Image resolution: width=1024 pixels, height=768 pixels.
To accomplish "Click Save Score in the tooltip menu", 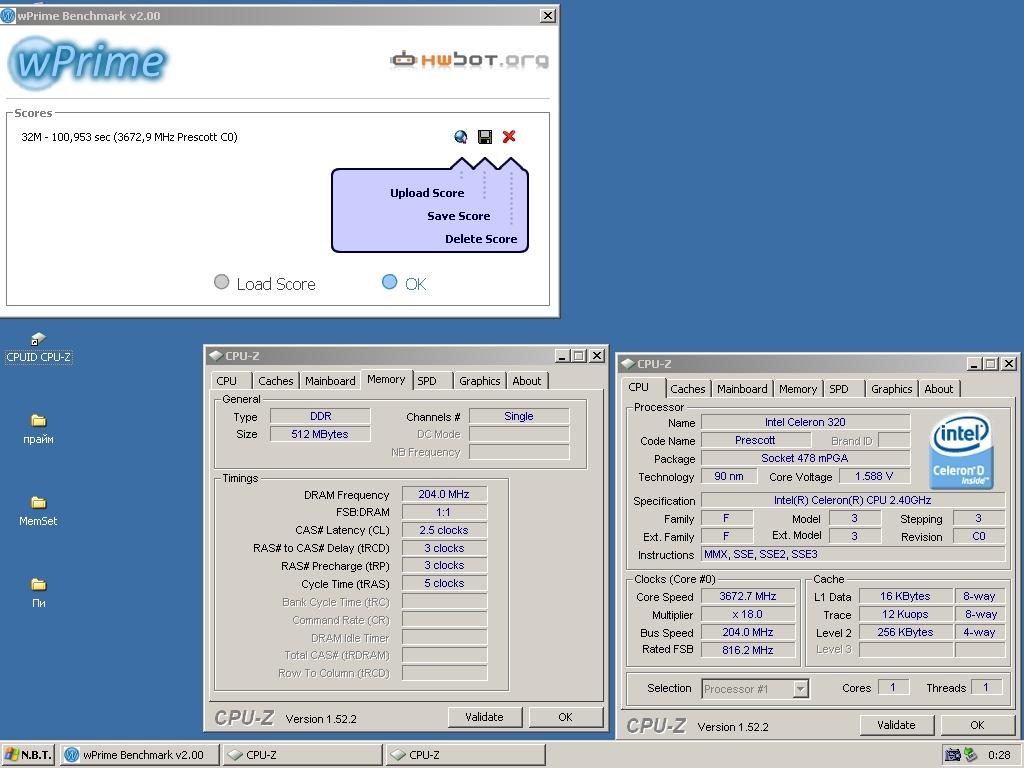I will (x=458, y=216).
